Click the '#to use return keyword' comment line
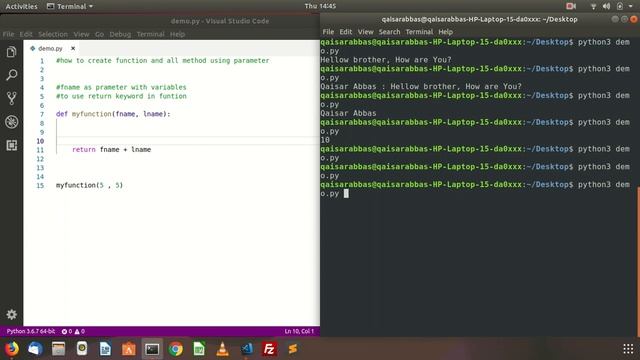 (121, 96)
